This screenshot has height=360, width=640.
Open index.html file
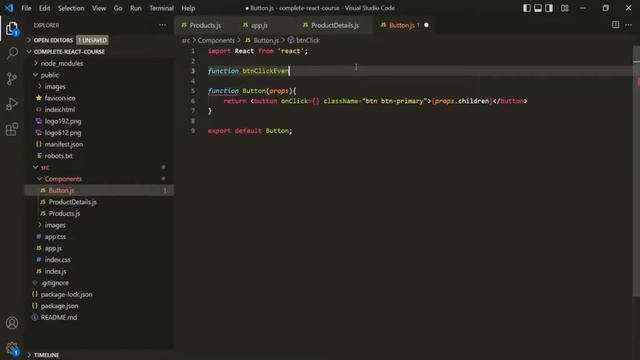pyautogui.click(x=60, y=109)
